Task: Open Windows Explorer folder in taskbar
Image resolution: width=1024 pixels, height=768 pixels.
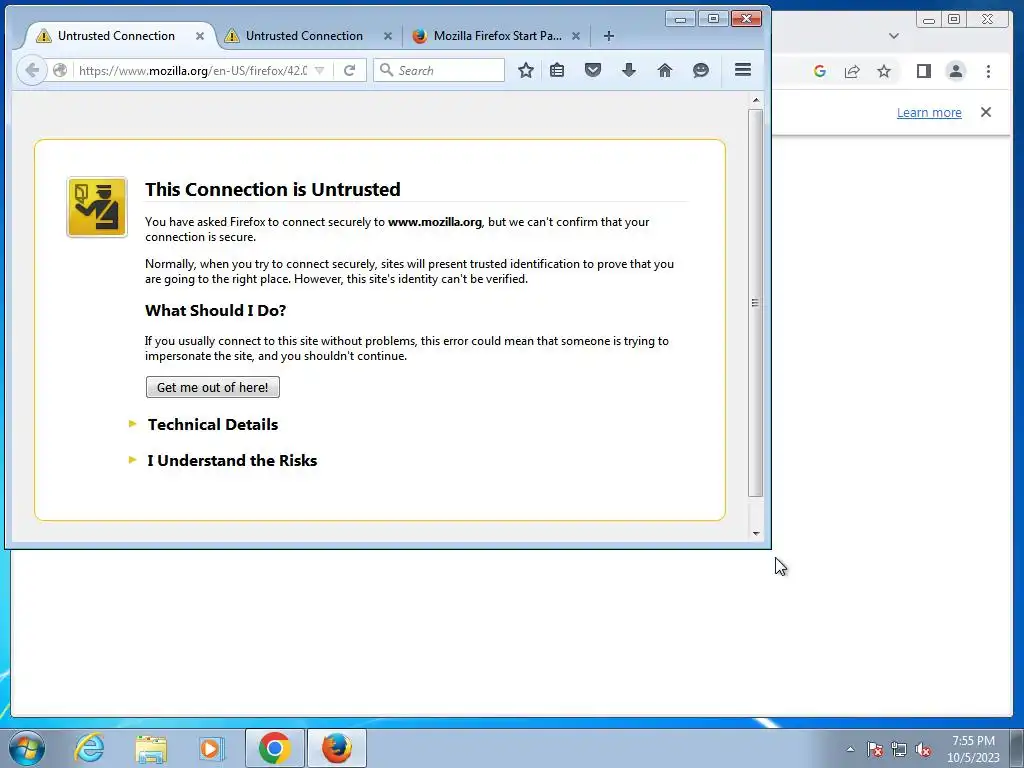Action: coord(151,748)
